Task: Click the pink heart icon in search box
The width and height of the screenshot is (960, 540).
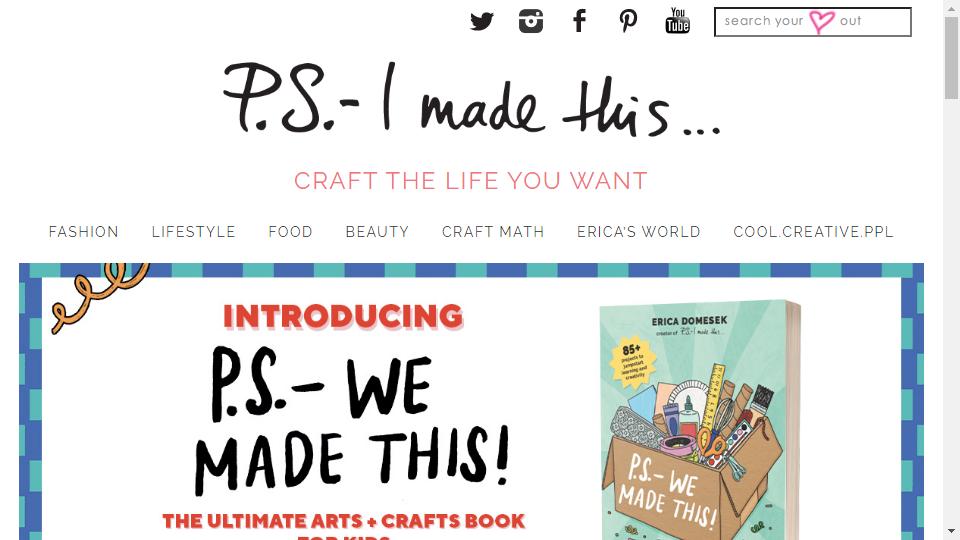Action: [x=822, y=22]
